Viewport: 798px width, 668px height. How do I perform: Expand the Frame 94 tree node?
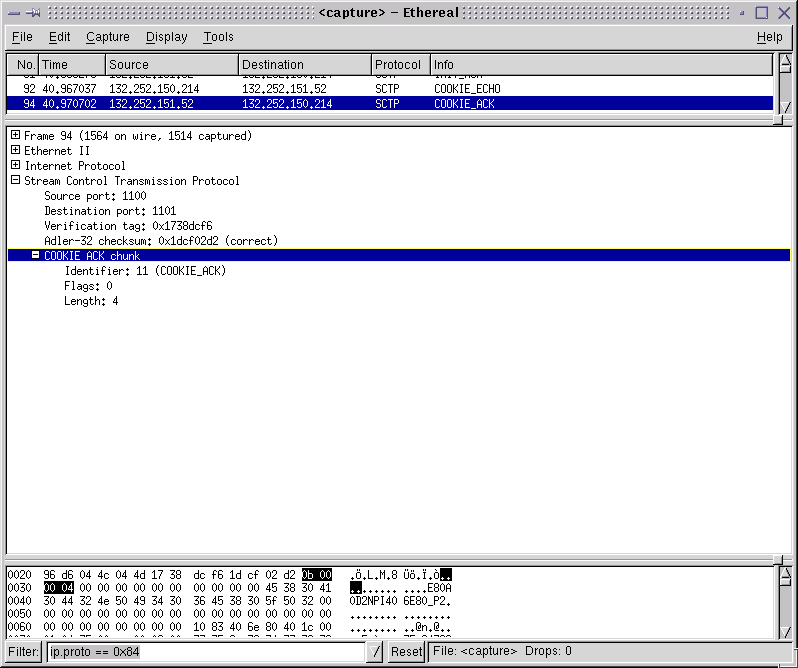click(15, 136)
